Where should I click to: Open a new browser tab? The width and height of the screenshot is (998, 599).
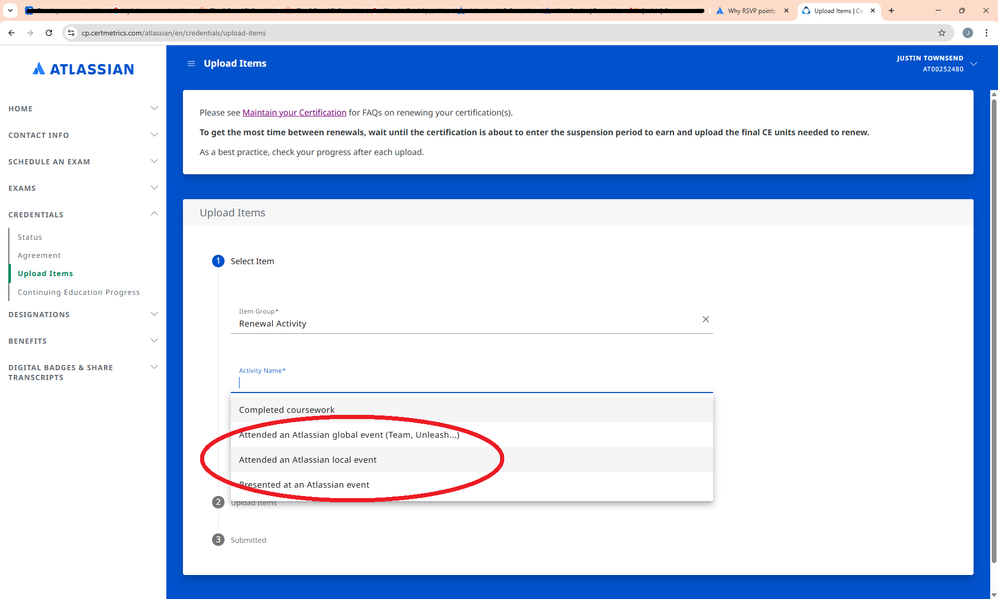click(x=891, y=10)
